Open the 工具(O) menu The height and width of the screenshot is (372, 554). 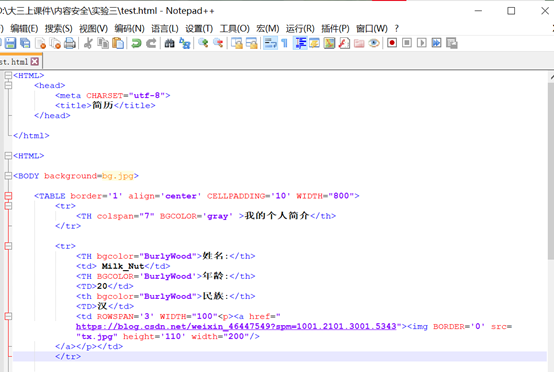pos(235,28)
